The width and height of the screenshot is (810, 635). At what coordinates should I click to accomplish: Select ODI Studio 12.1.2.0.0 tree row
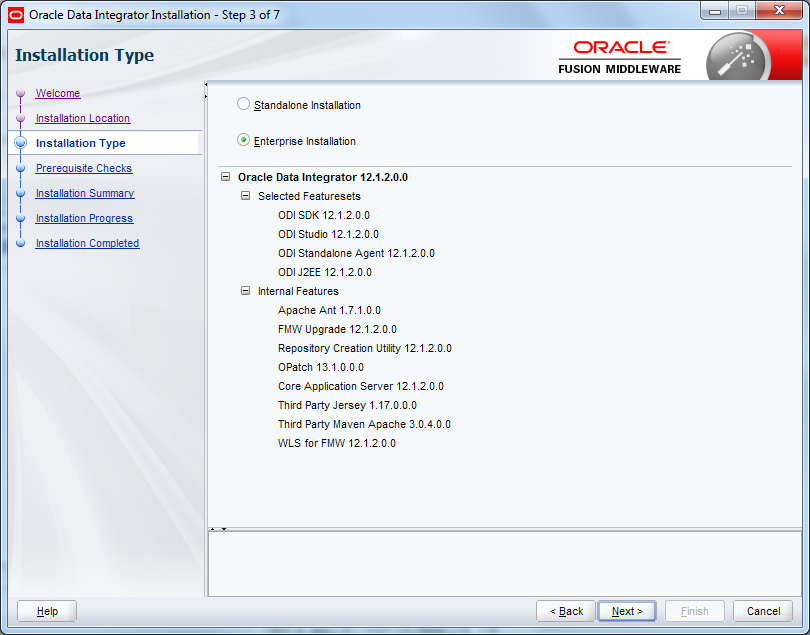pyautogui.click(x=328, y=234)
